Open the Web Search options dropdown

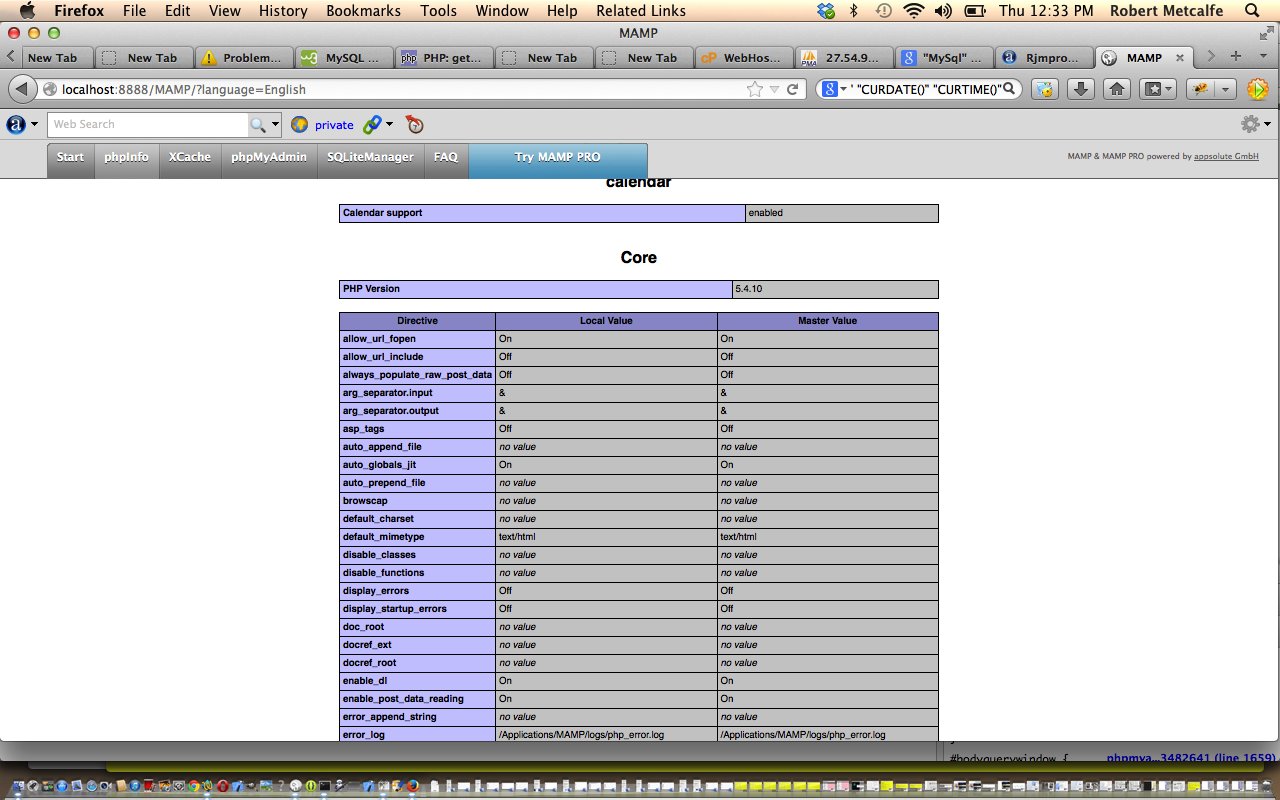(x=275, y=124)
